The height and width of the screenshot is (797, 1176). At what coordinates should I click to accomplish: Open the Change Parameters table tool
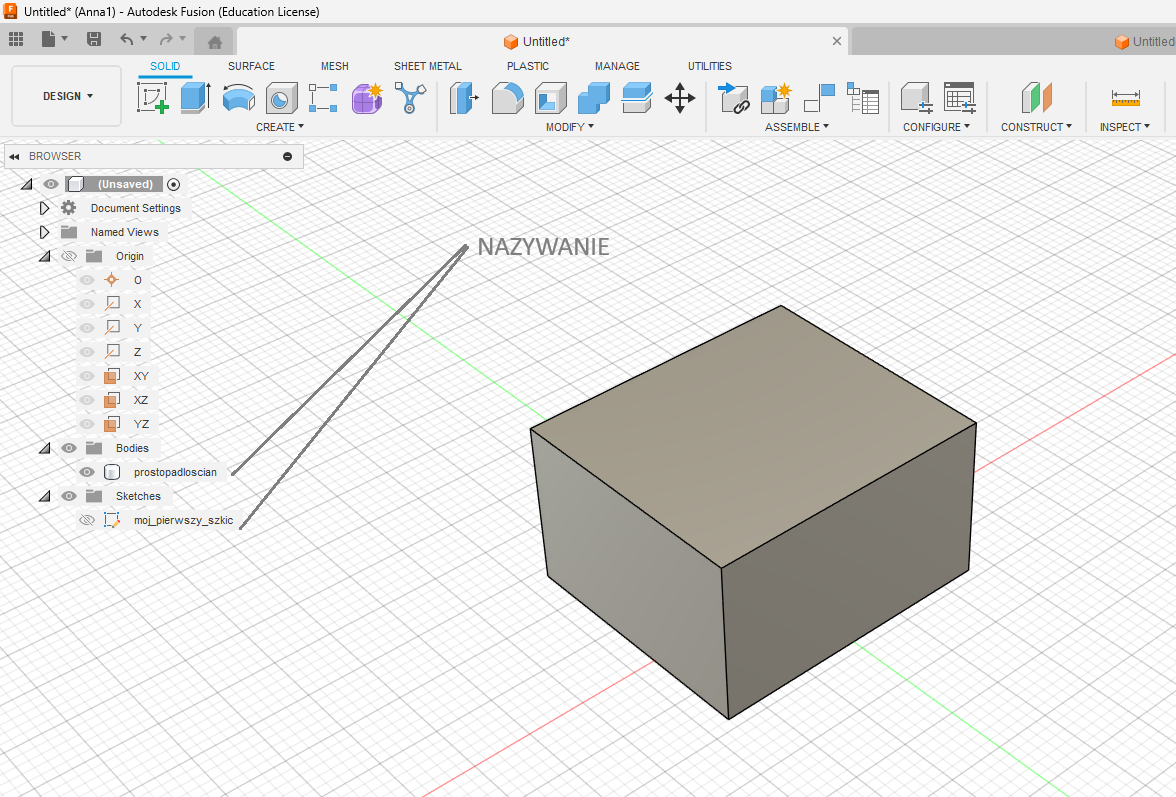click(959, 97)
